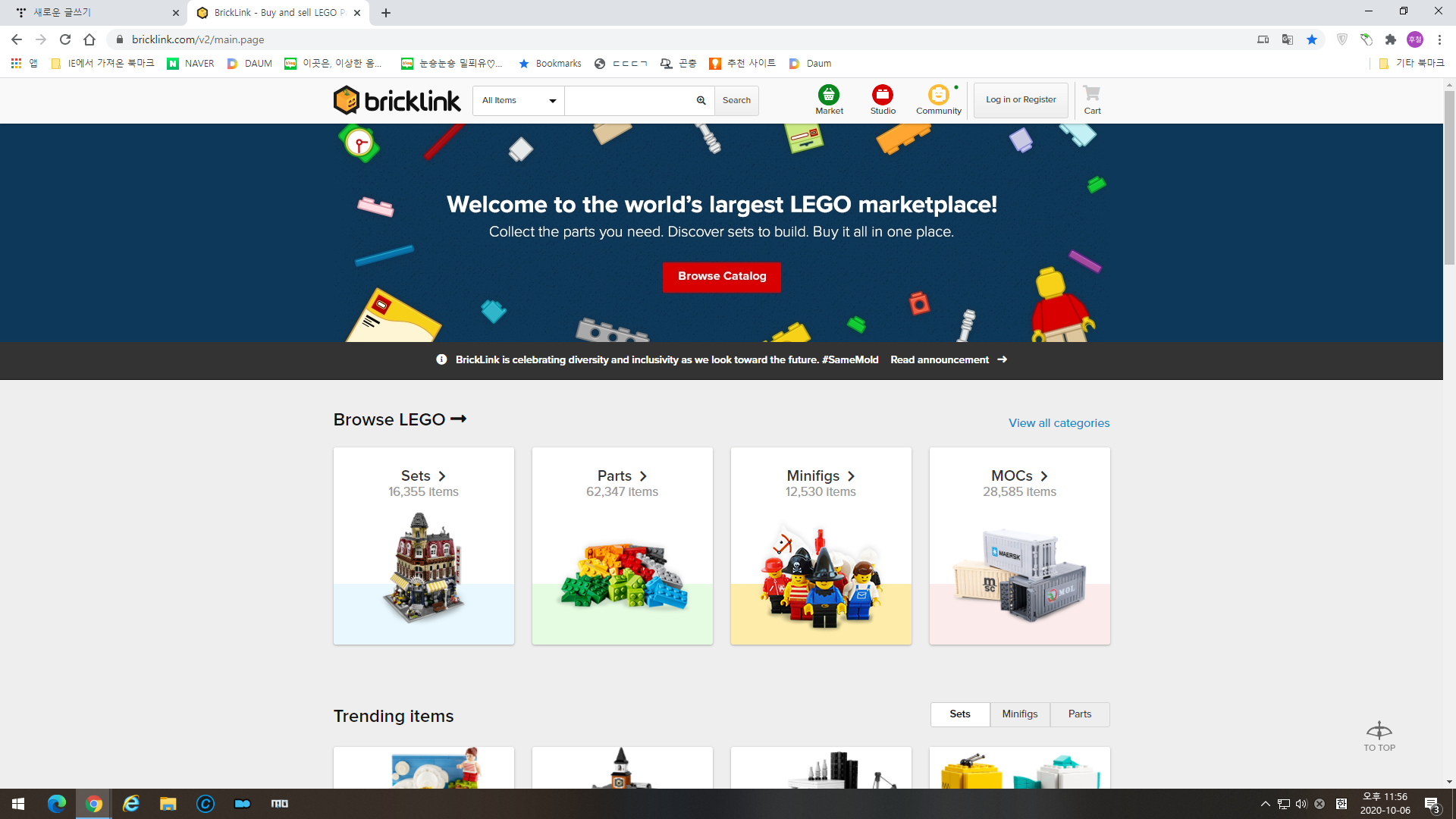Expand the All Items search dropdown
The height and width of the screenshot is (819, 1456).
coord(519,100)
